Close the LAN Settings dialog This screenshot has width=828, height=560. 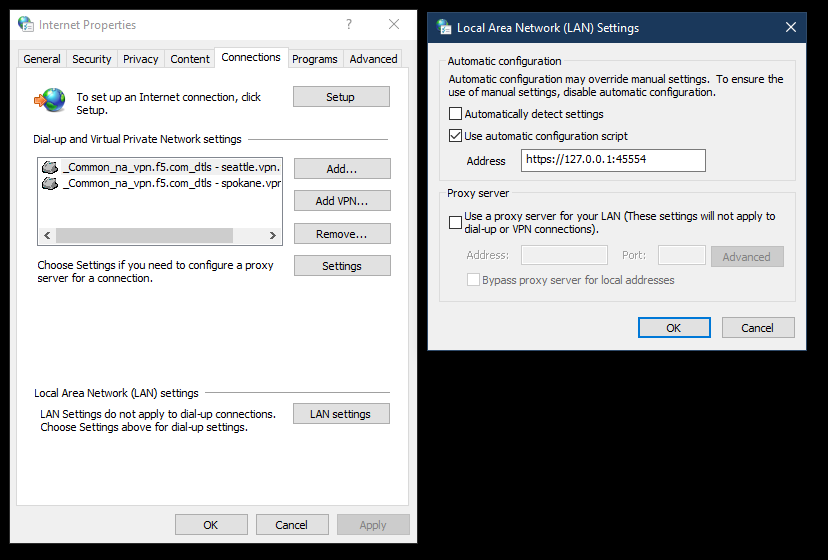(791, 27)
